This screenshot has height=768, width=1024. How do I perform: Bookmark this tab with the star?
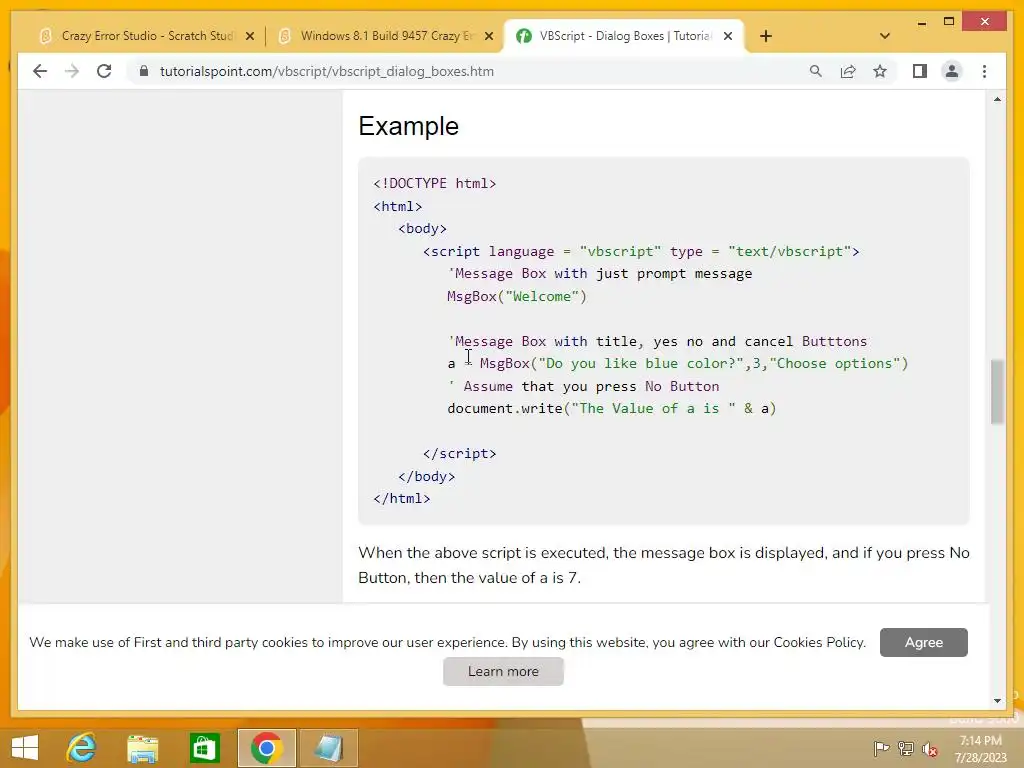880,71
